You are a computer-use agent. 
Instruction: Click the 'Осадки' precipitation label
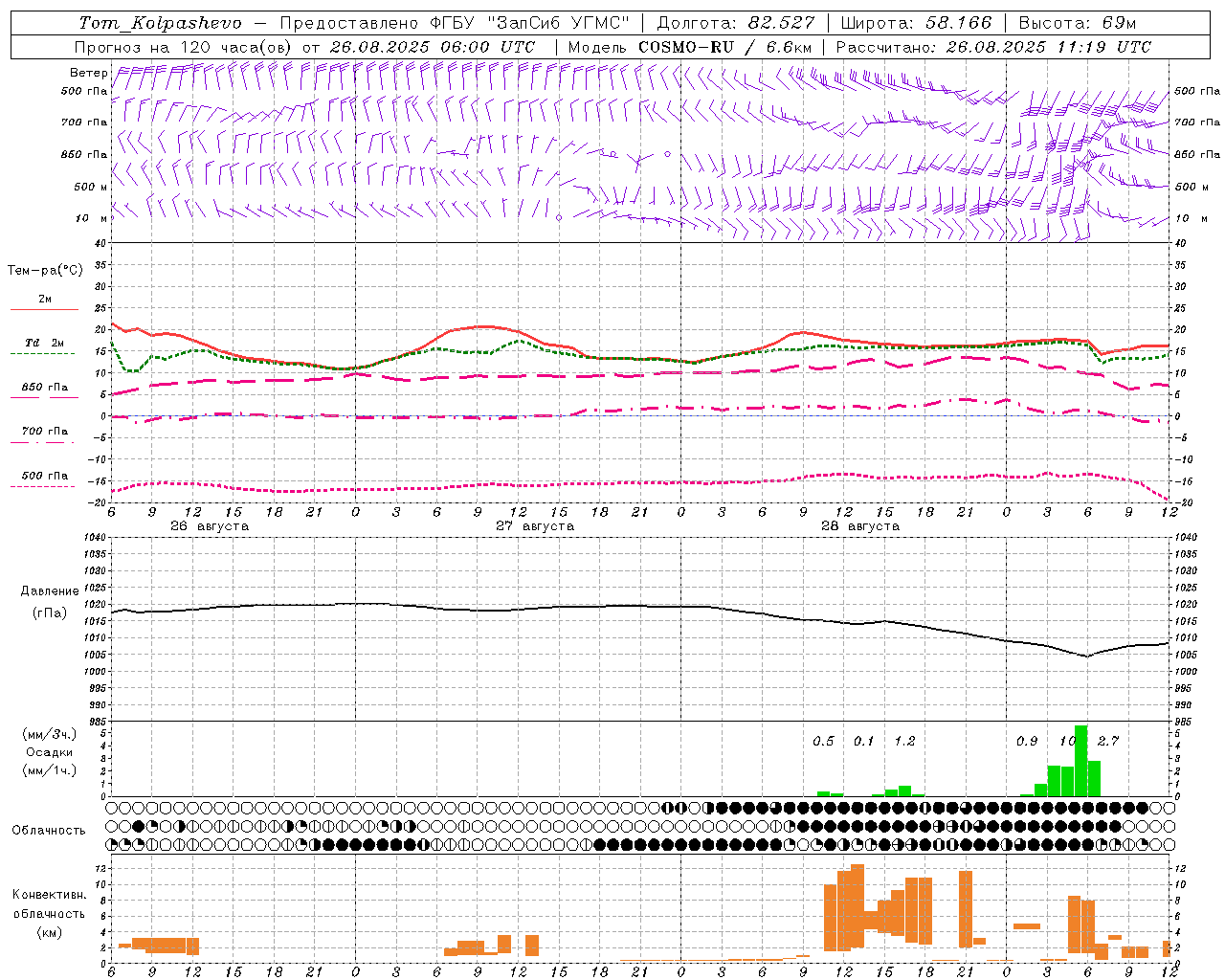tap(50, 752)
